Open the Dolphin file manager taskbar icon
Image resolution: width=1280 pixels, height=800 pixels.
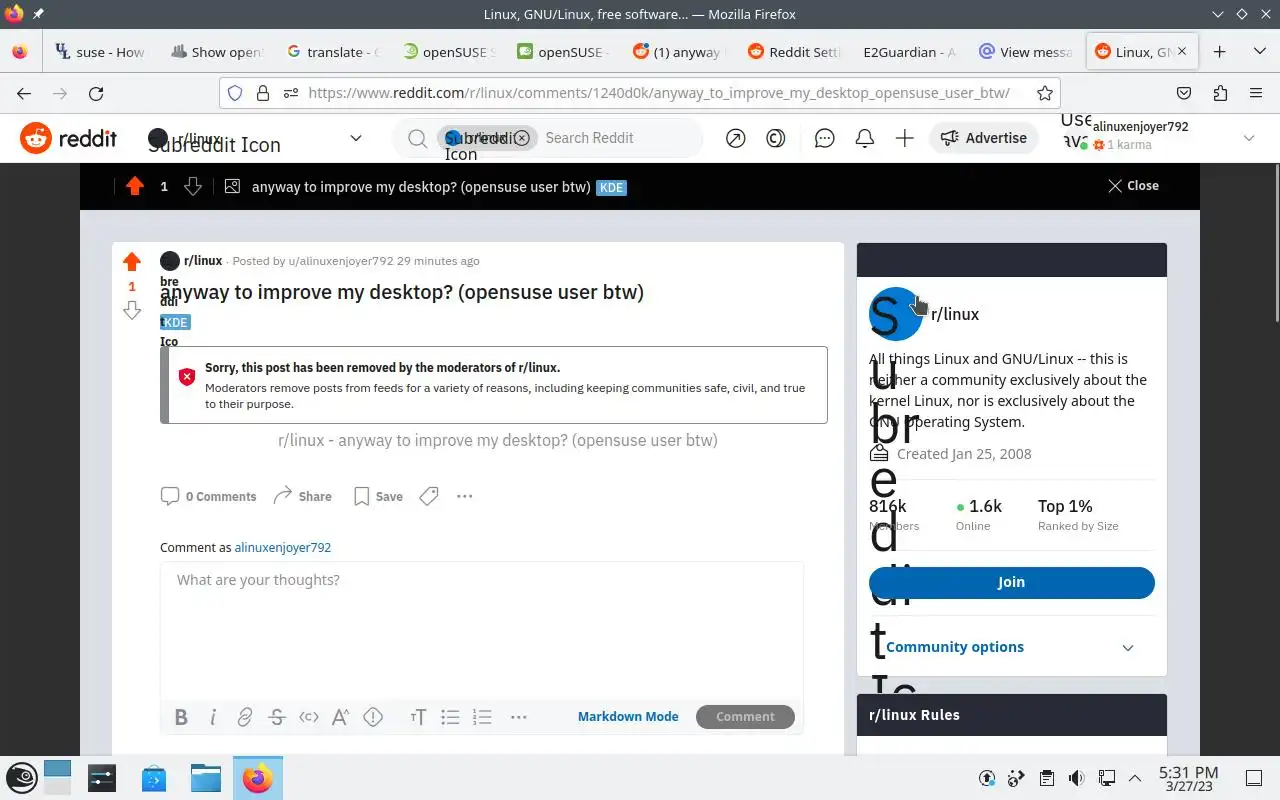(x=205, y=778)
